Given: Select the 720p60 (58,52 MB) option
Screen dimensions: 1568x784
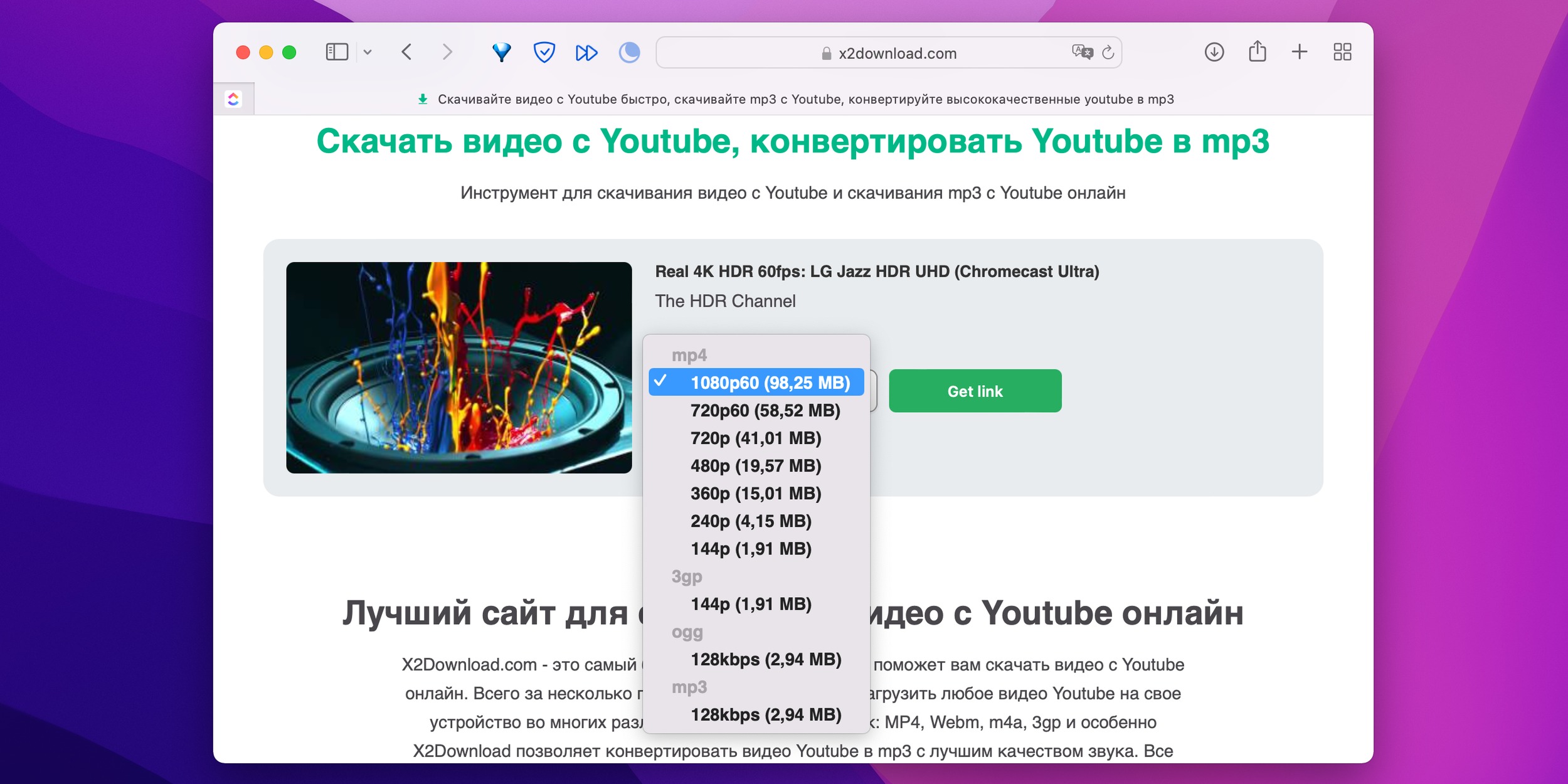Looking at the screenshot, I should (765, 411).
